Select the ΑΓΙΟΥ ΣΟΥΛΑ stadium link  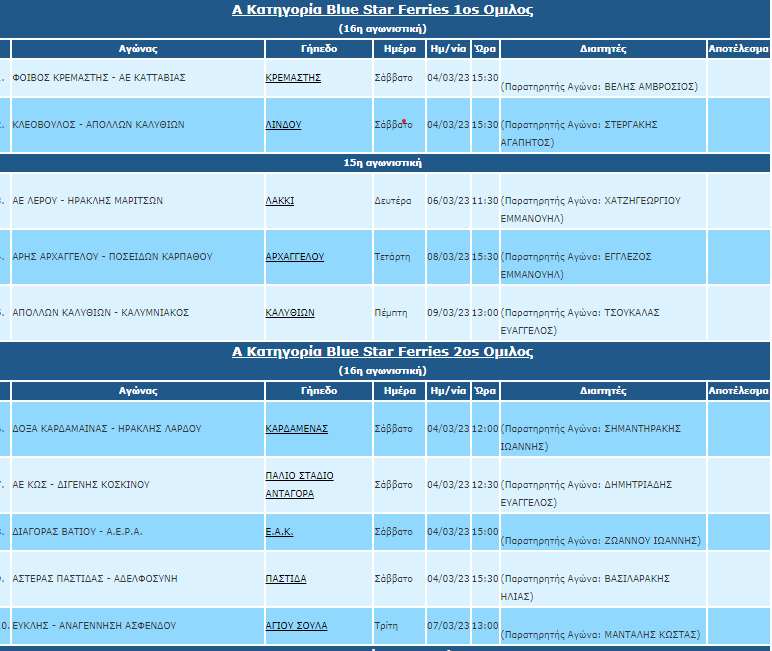(x=296, y=626)
